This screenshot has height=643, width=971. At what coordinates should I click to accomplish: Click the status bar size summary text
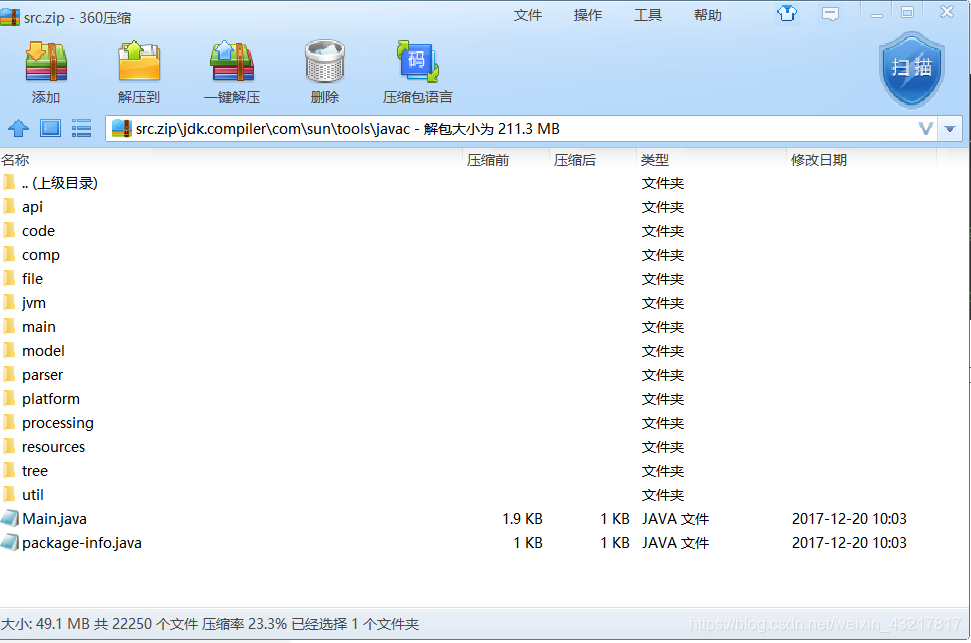tap(209, 624)
